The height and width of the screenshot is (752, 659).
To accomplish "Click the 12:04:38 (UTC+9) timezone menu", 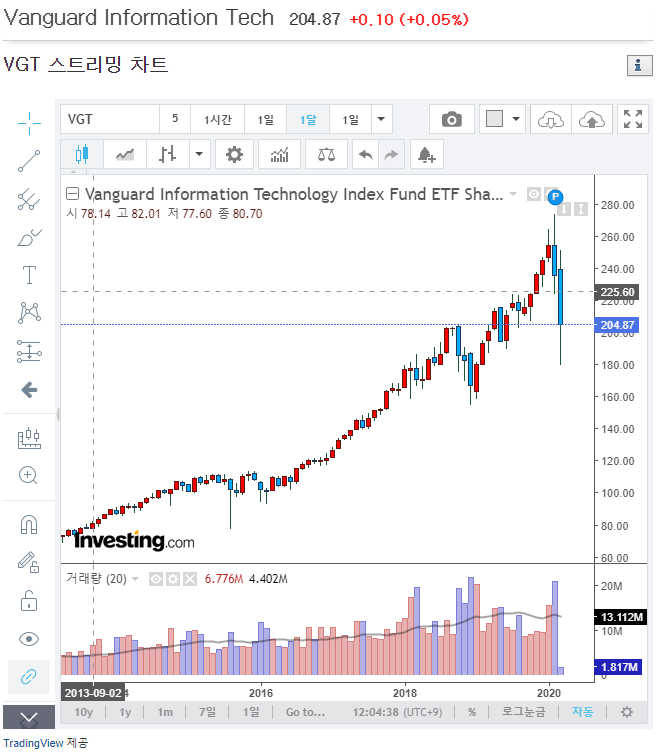I will 397,712.
